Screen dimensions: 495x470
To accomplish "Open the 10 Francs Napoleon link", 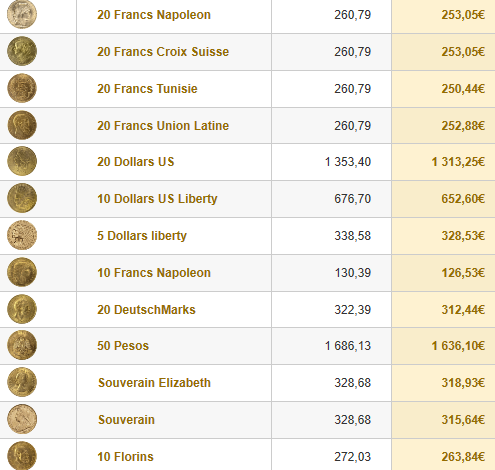I will 154,273.
